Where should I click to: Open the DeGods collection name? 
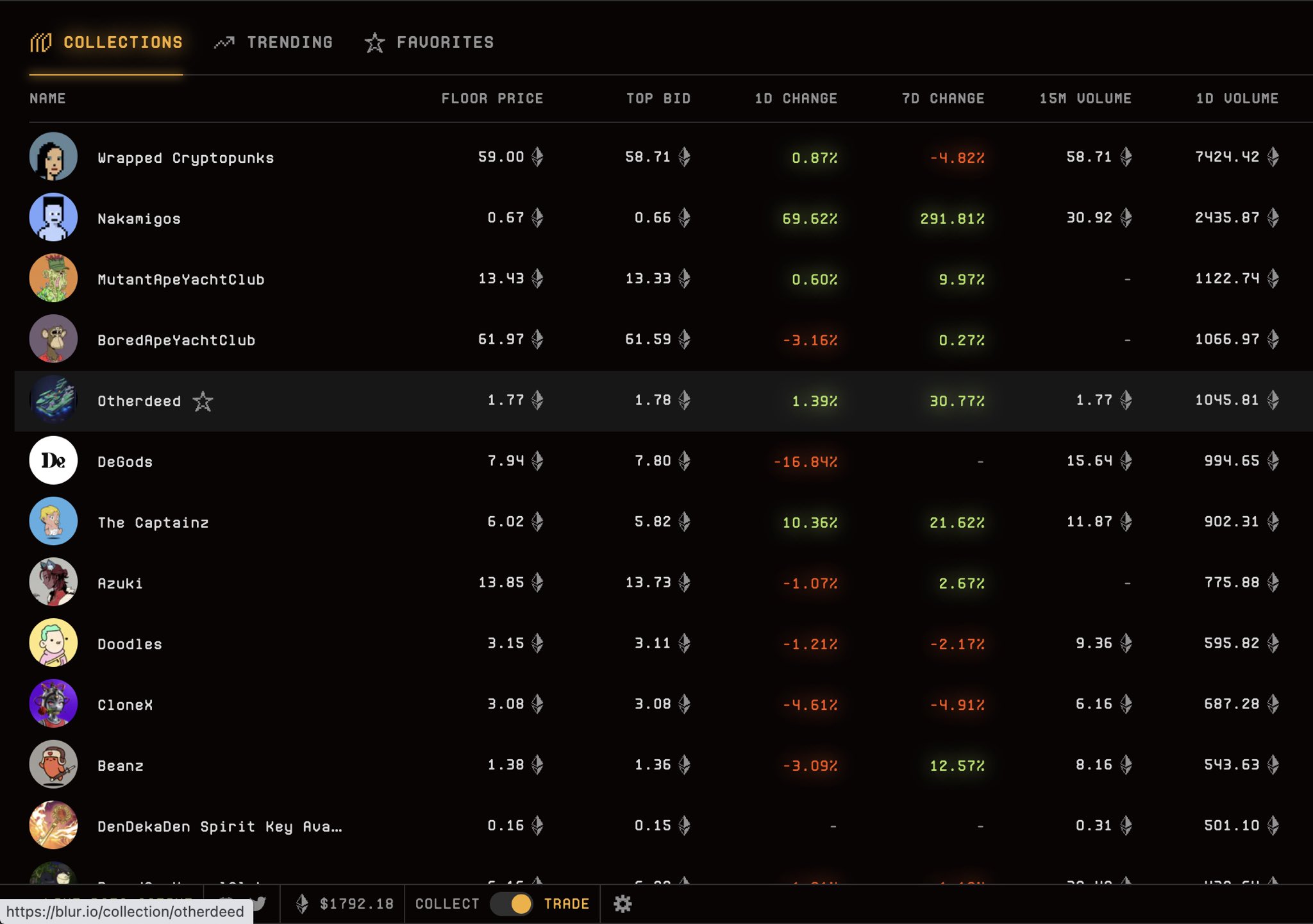pos(125,462)
